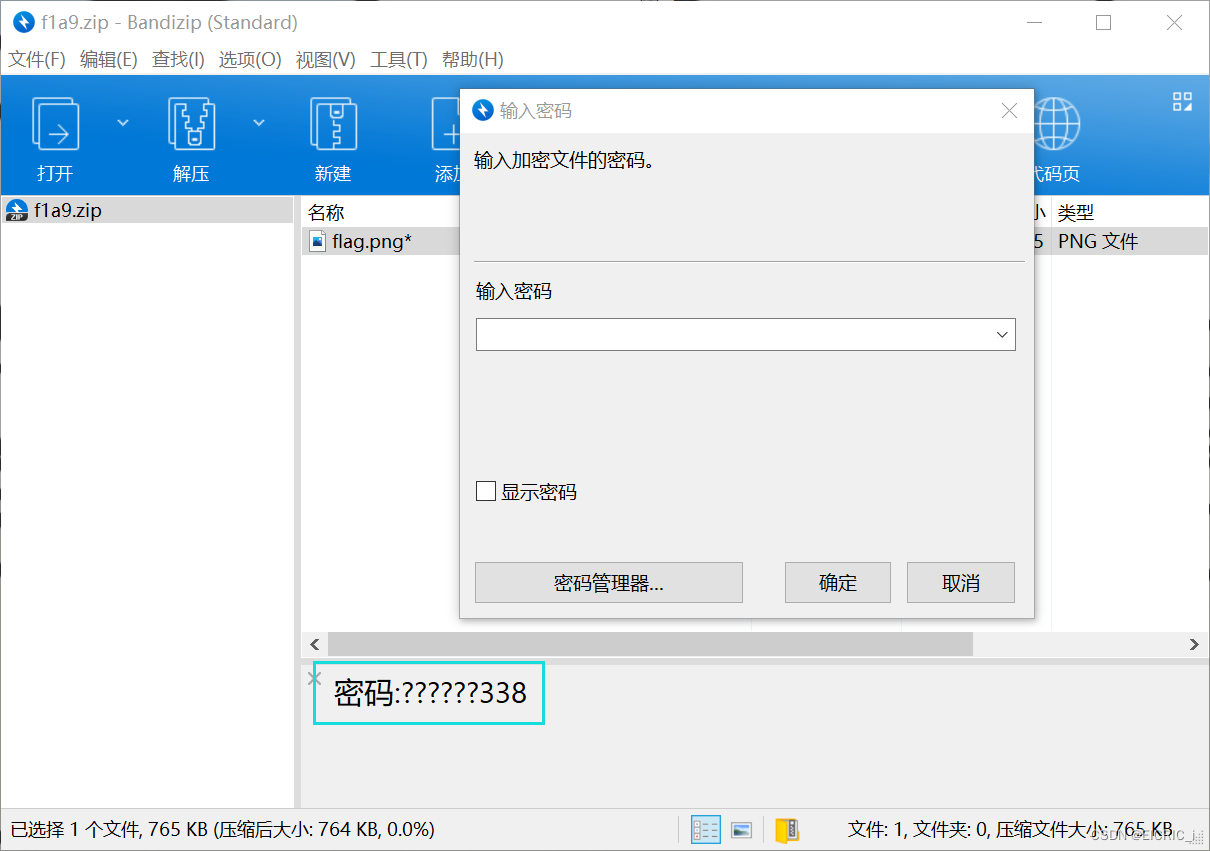The width and height of the screenshot is (1210, 851).
Task: Open the password history dropdown arrow
Action: point(1002,335)
